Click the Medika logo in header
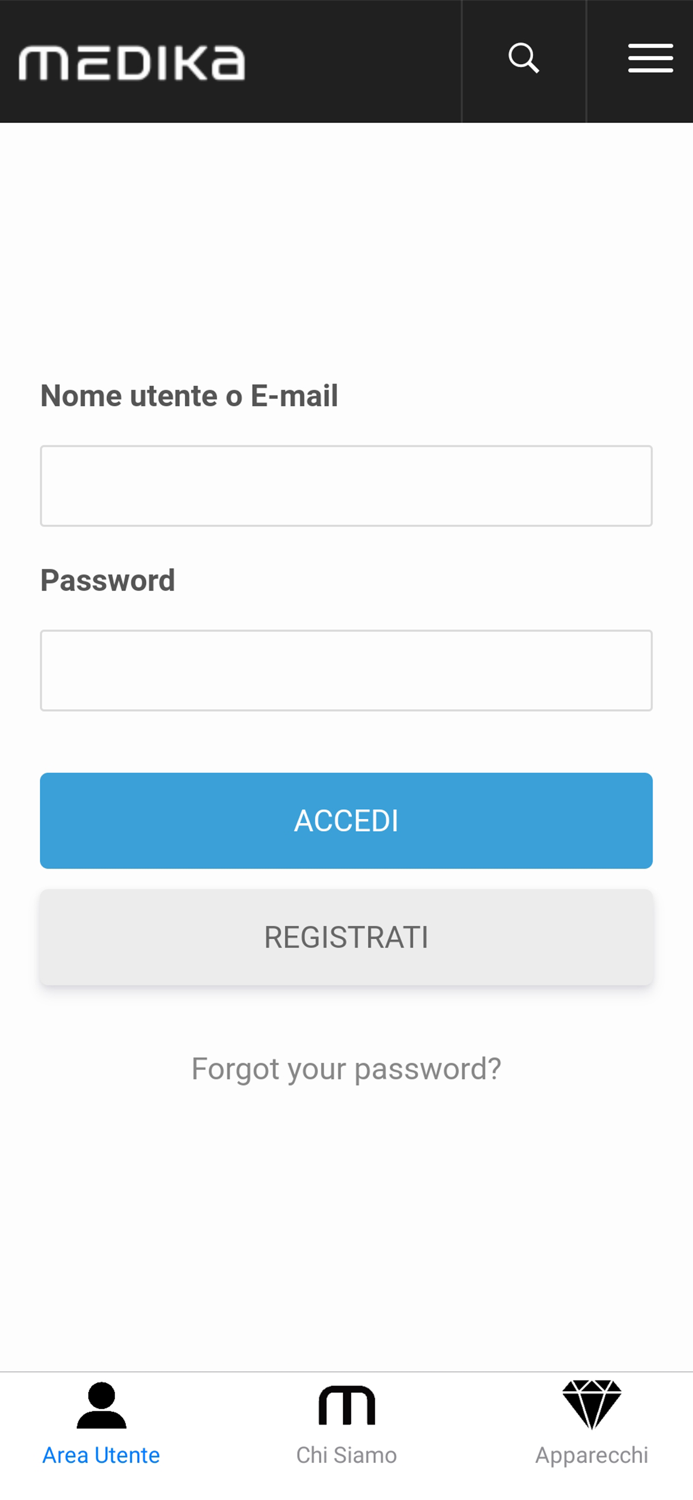 pos(132,63)
